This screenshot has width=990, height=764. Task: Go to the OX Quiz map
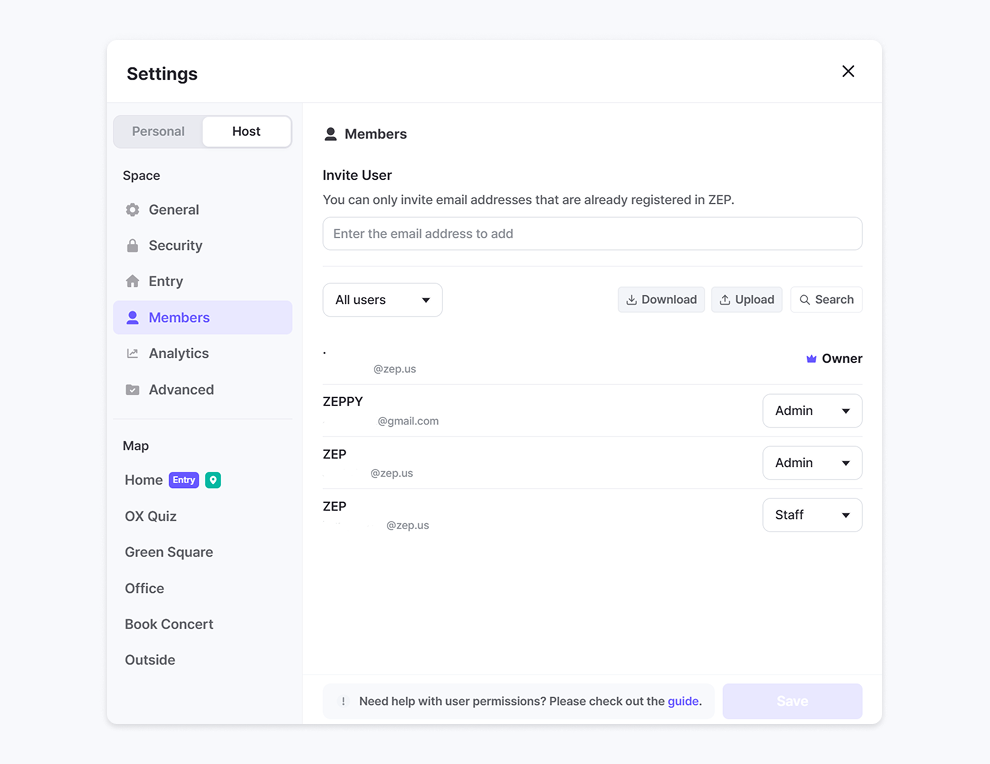pos(151,516)
